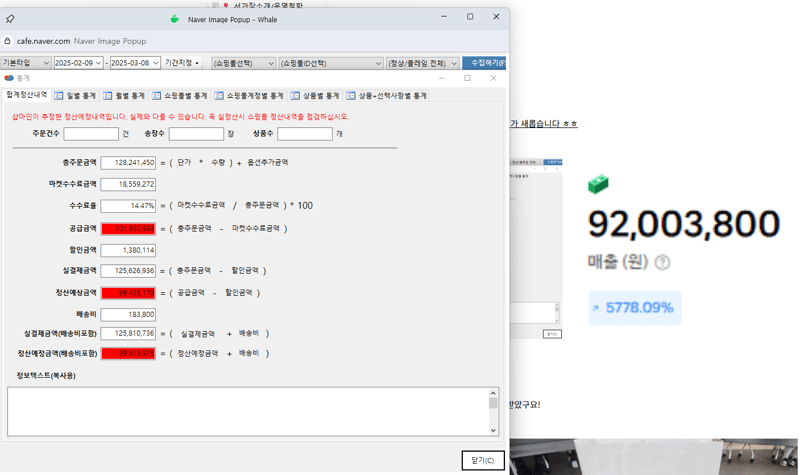Click the red 공급금액 field
Image resolution: width=800 pixels, height=475 pixels.
(128, 229)
